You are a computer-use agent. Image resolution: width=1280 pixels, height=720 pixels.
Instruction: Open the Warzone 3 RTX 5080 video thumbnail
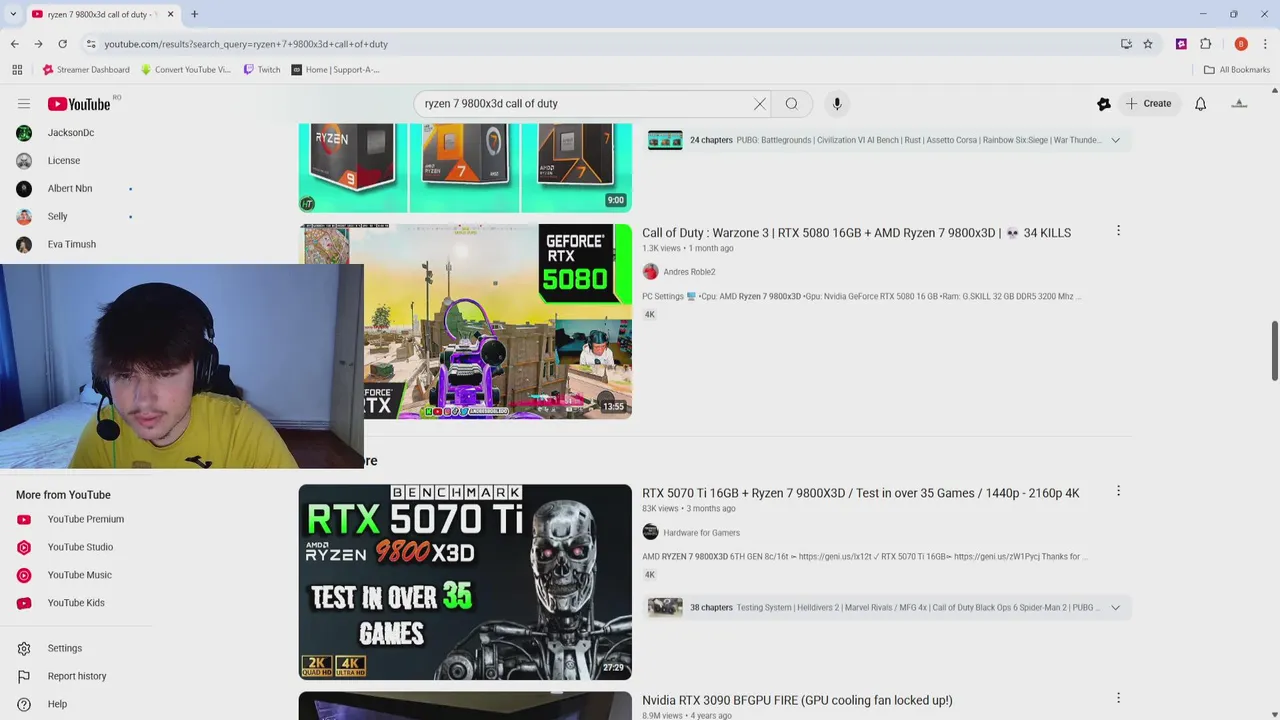465,321
